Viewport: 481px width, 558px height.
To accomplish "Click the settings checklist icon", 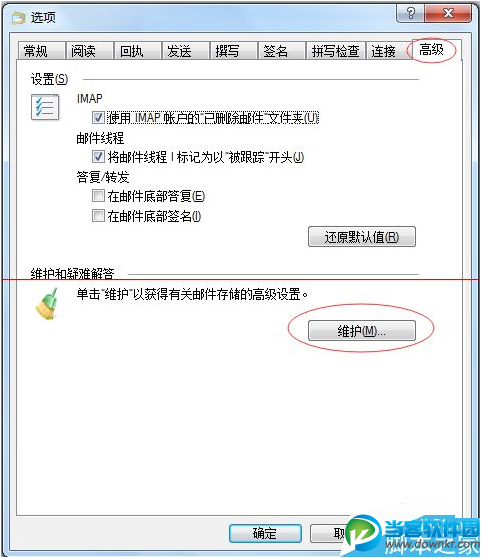I will click(45, 107).
